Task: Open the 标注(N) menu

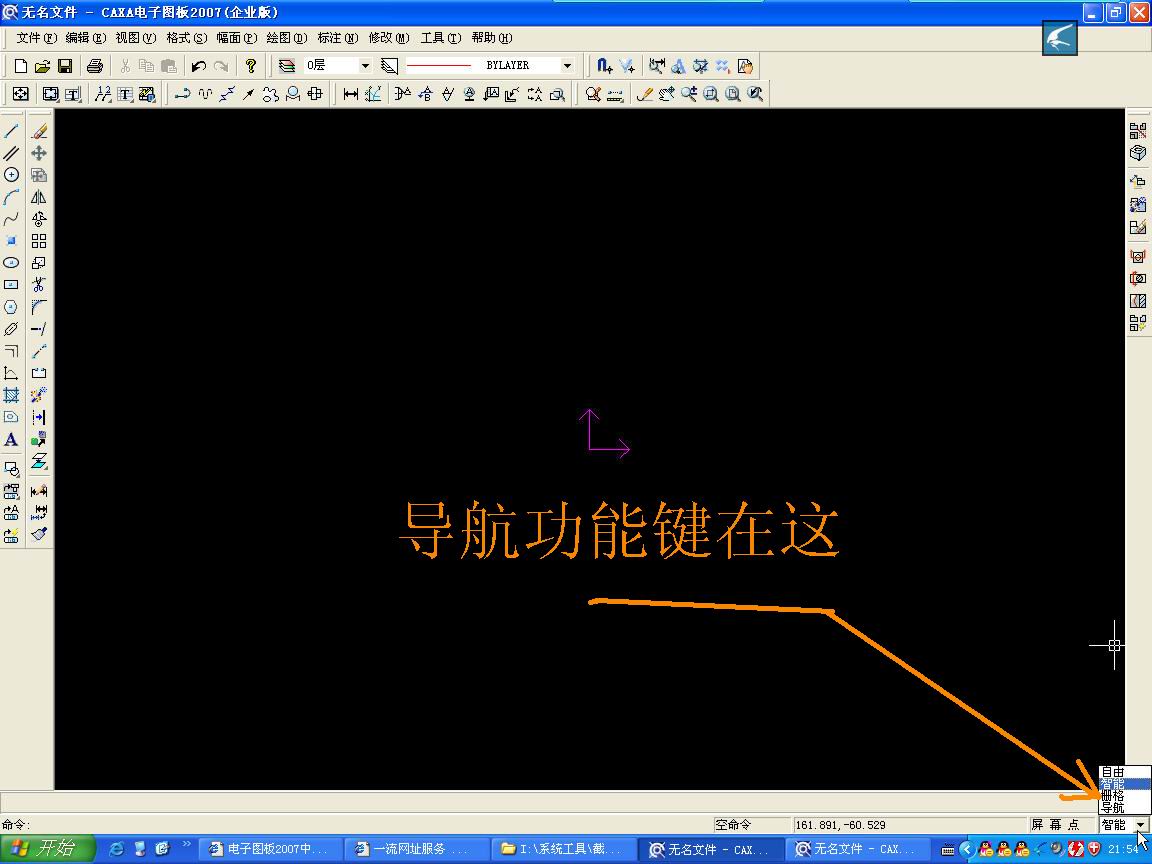Action: click(337, 37)
